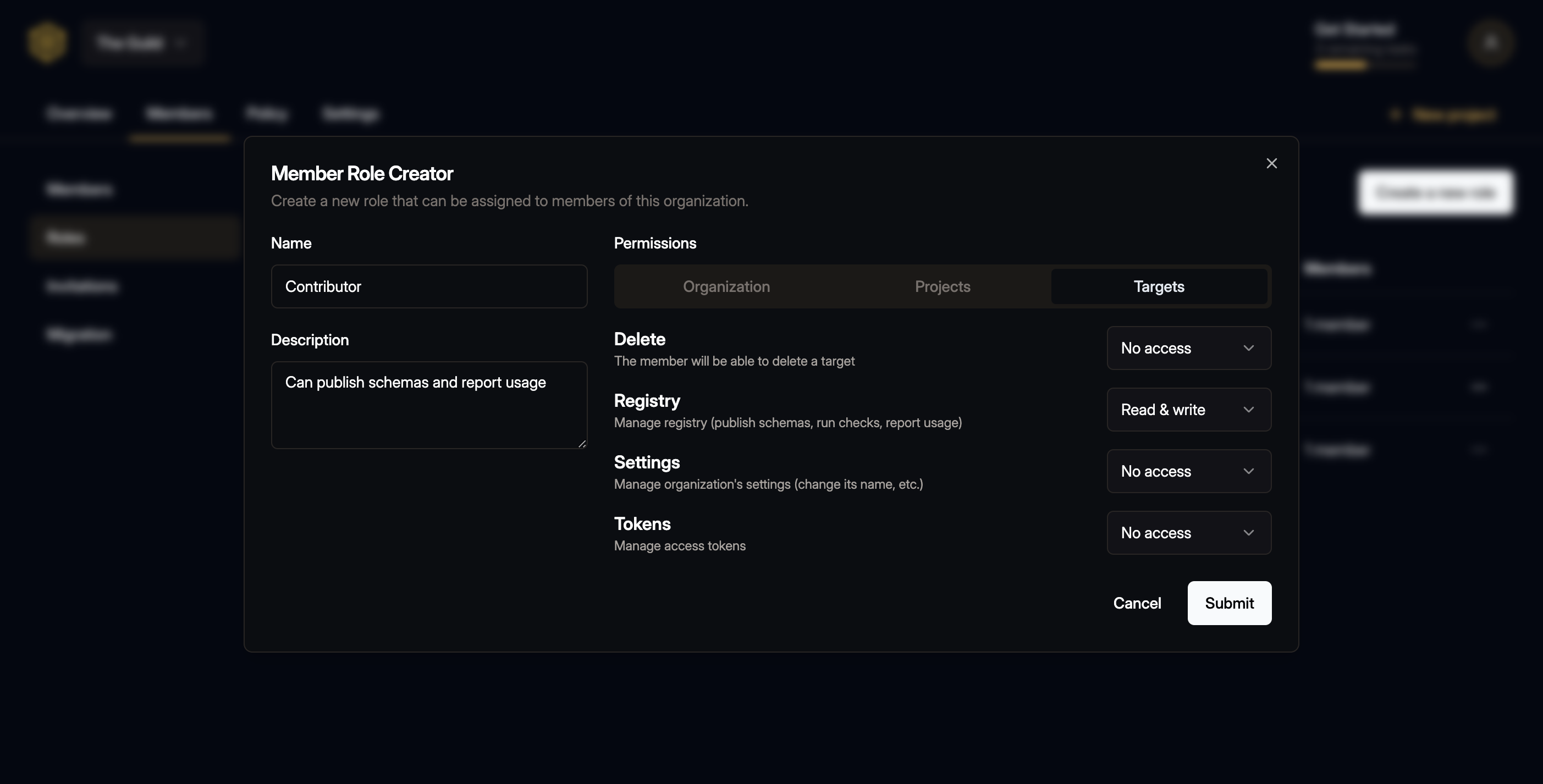Edit the Name field containing Contributor
This screenshot has width=1543, height=784.
coord(429,286)
